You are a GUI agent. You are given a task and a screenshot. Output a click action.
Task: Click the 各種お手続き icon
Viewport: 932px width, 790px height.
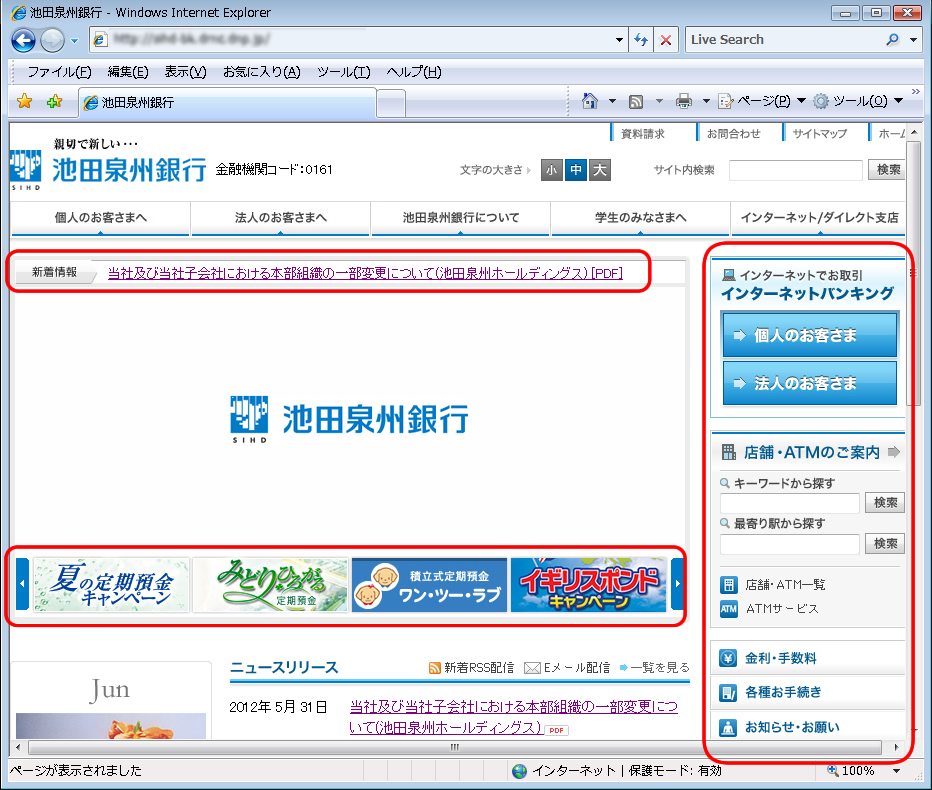(x=728, y=693)
